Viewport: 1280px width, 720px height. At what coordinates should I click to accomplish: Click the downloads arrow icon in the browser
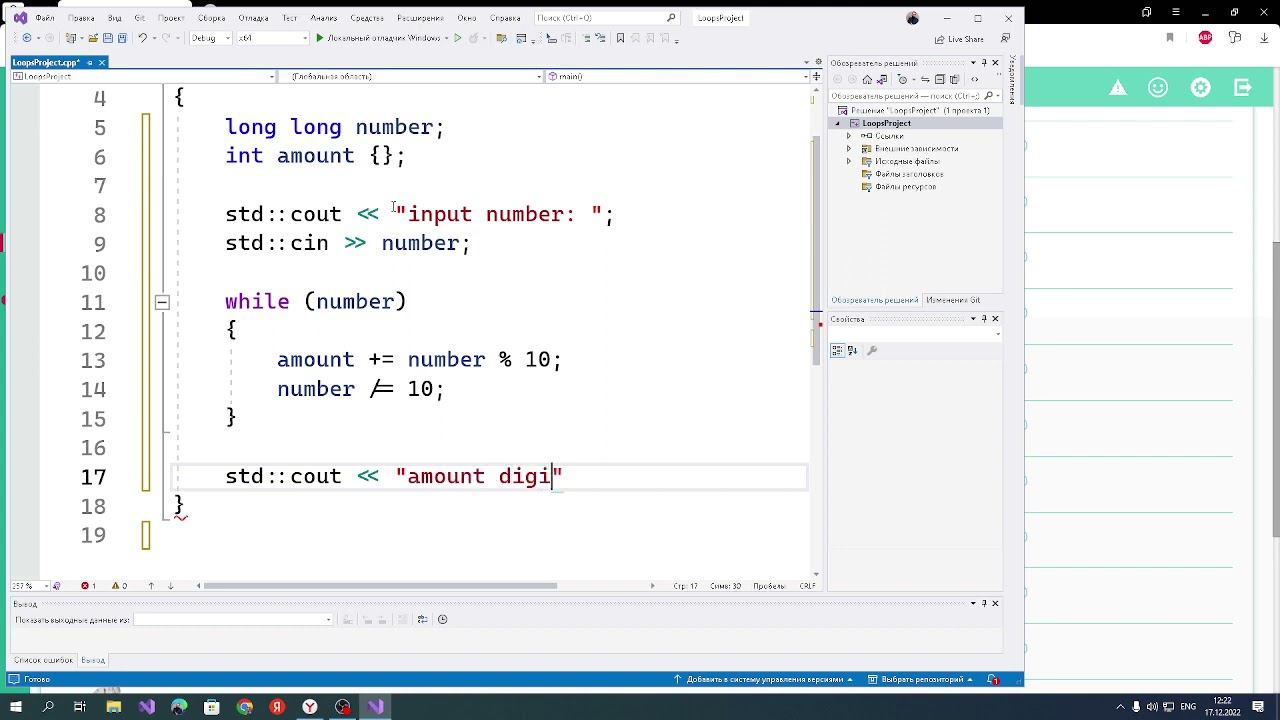pos(1263,38)
